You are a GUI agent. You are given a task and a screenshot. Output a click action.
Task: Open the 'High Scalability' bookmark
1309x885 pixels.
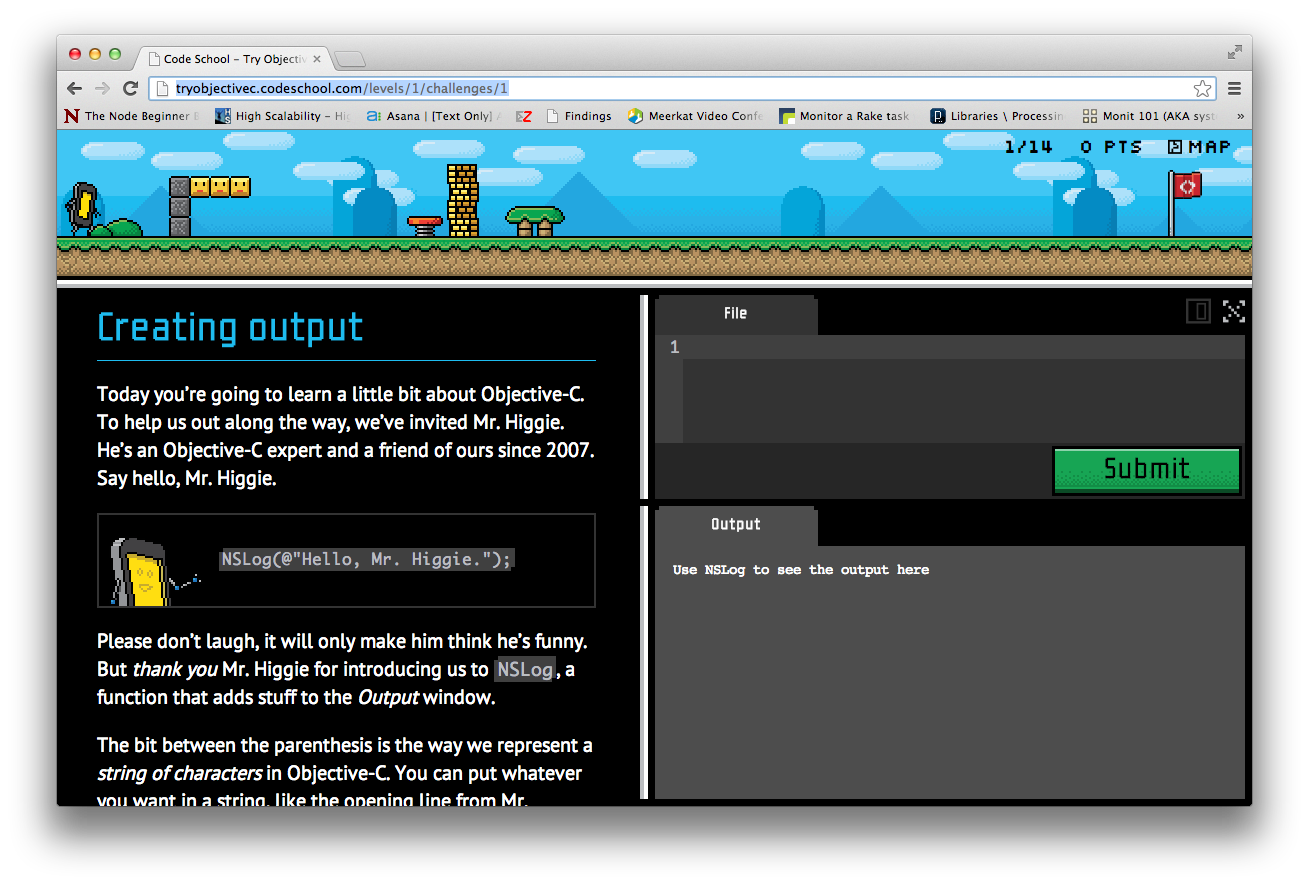click(283, 116)
